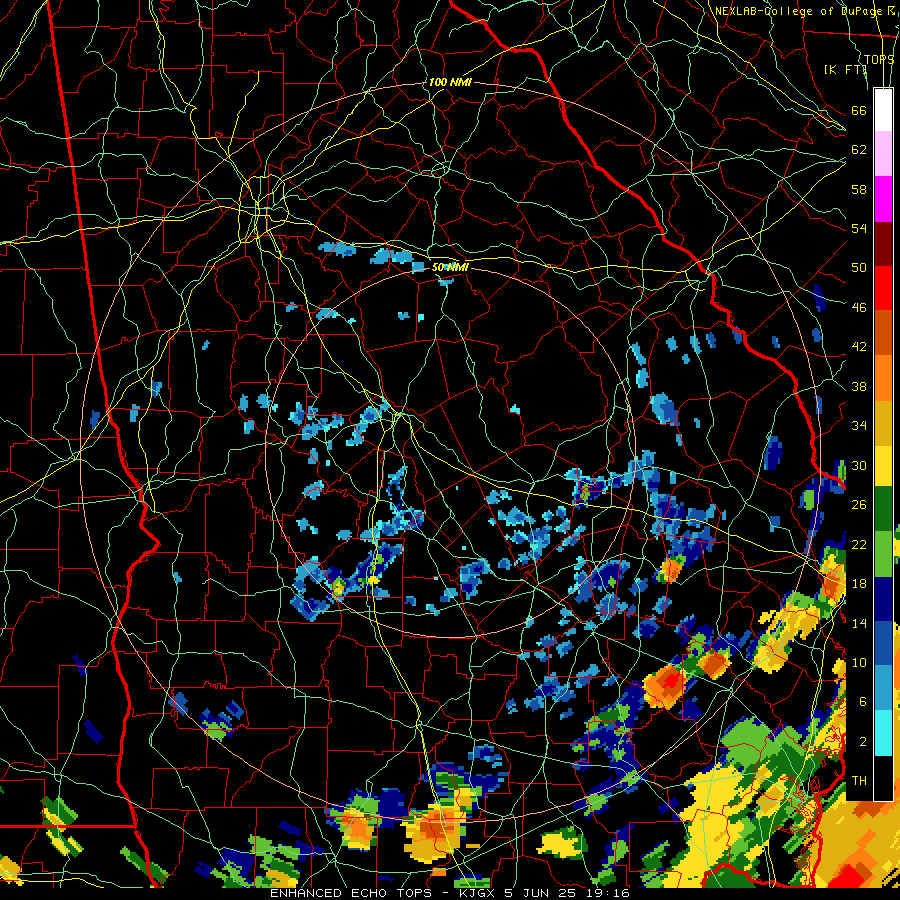
Task: Click the '38' legend value
Action: (859, 386)
